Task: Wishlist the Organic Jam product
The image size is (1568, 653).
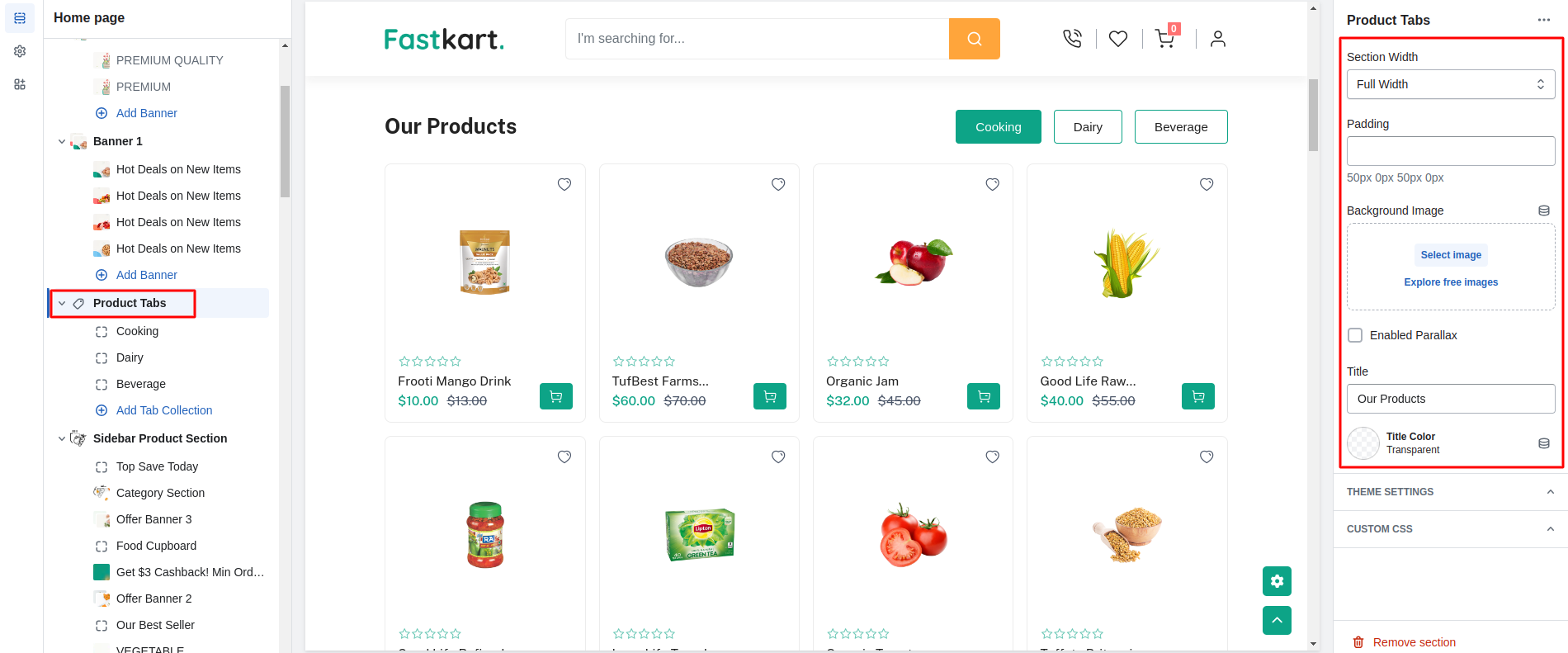Action: pos(992,184)
